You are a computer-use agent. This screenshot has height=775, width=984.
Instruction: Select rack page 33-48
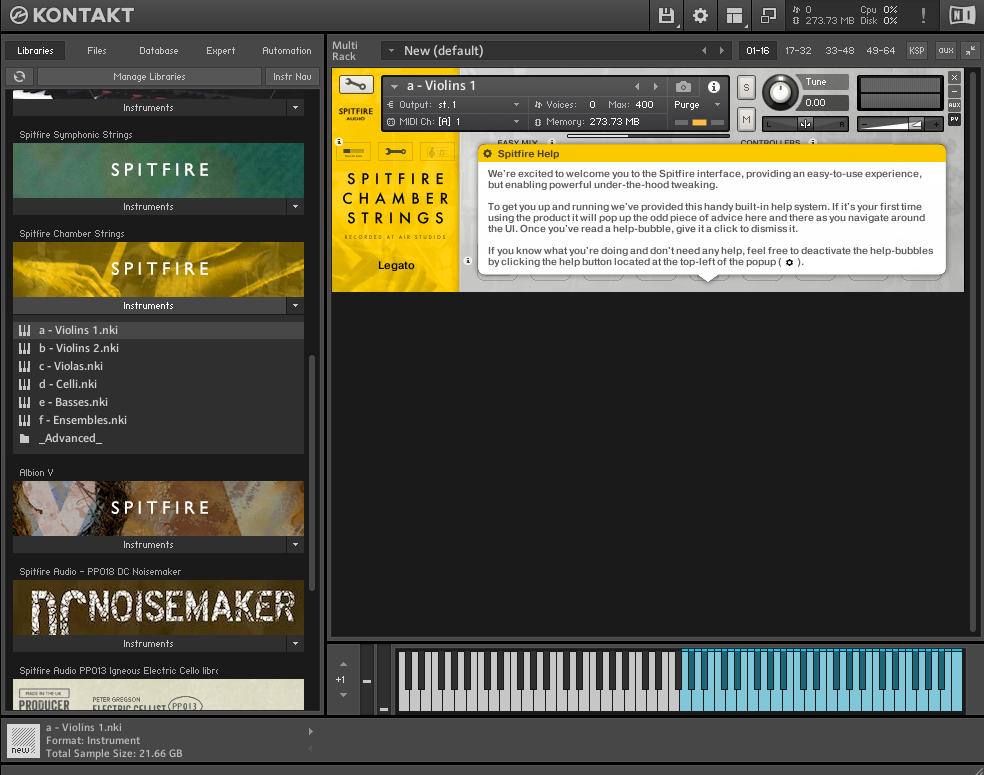[x=840, y=51]
